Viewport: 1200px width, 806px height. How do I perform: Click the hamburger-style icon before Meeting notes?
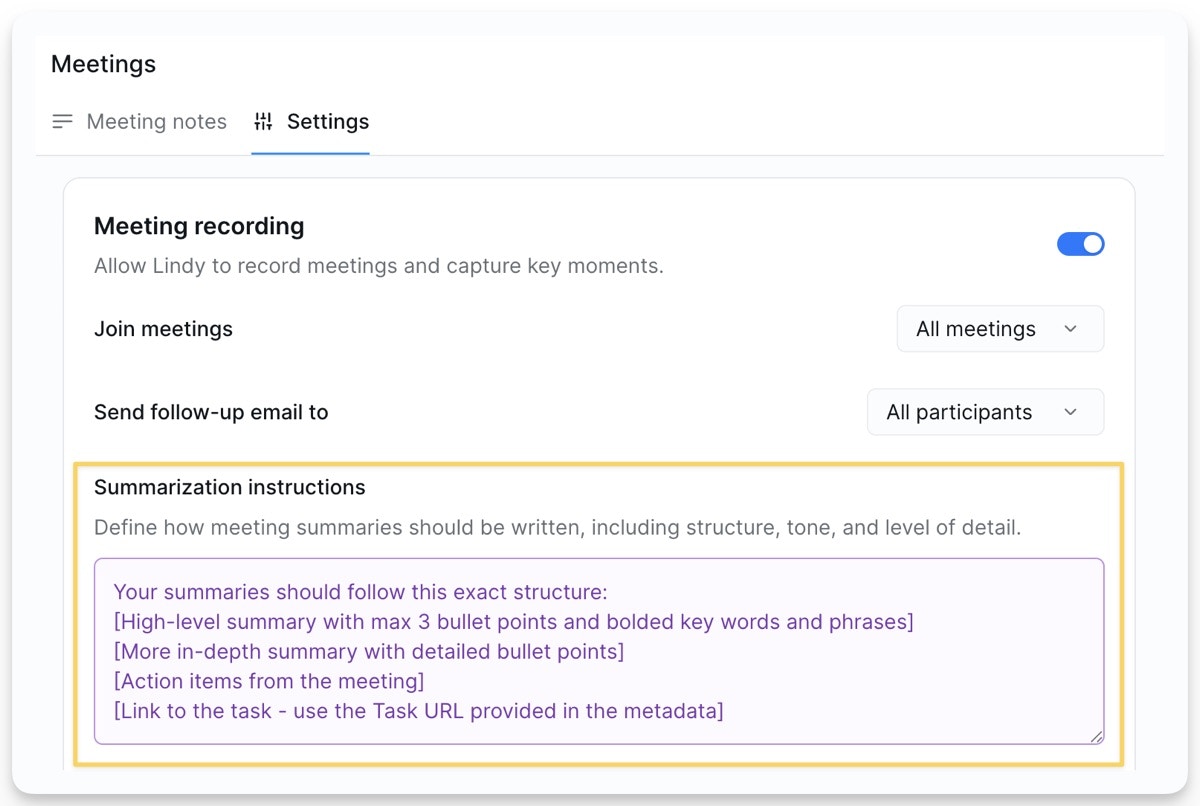click(62, 121)
